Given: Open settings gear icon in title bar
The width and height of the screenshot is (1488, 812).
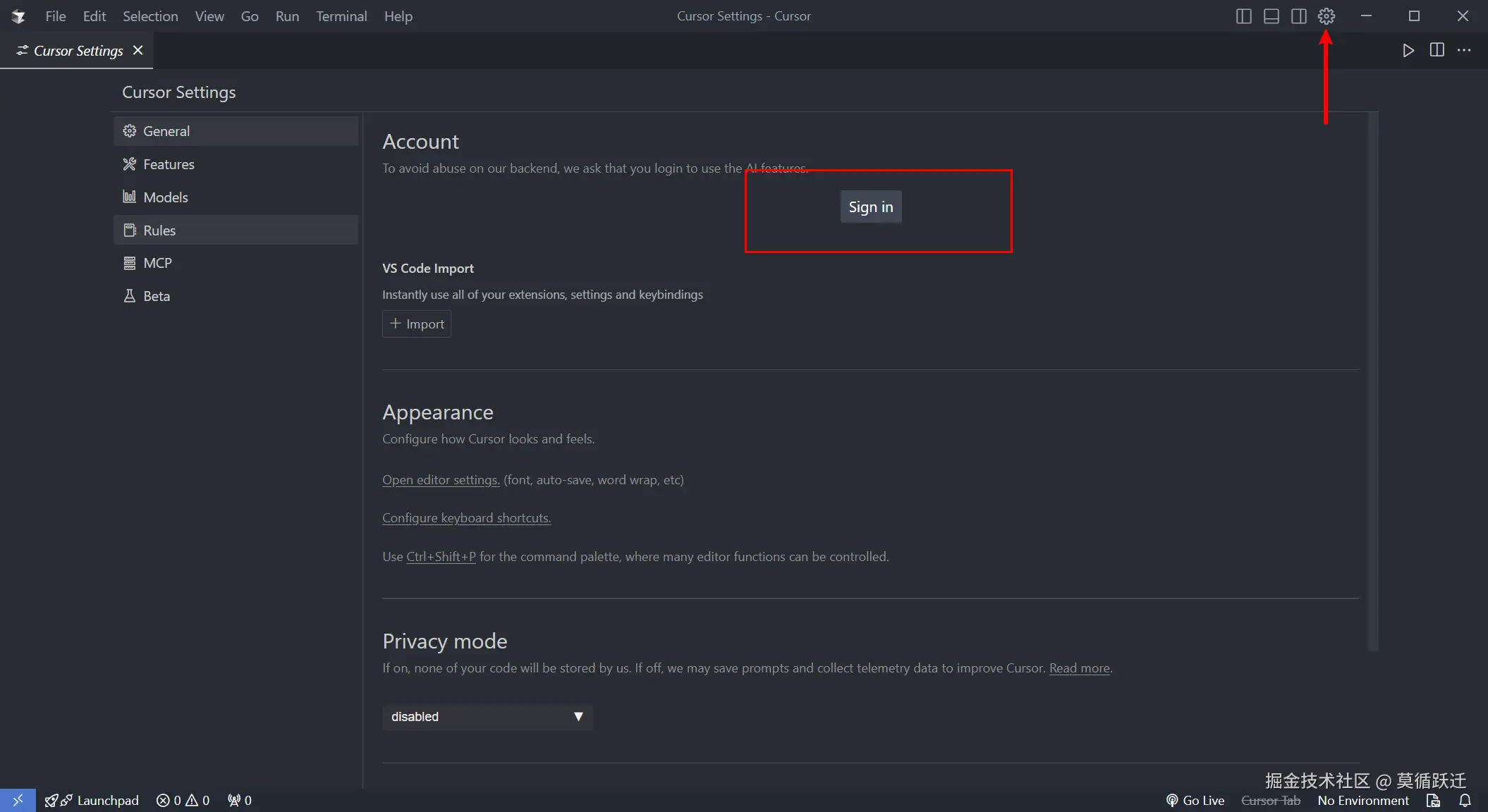Looking at the screenshot, I should tap(1326, 16).
